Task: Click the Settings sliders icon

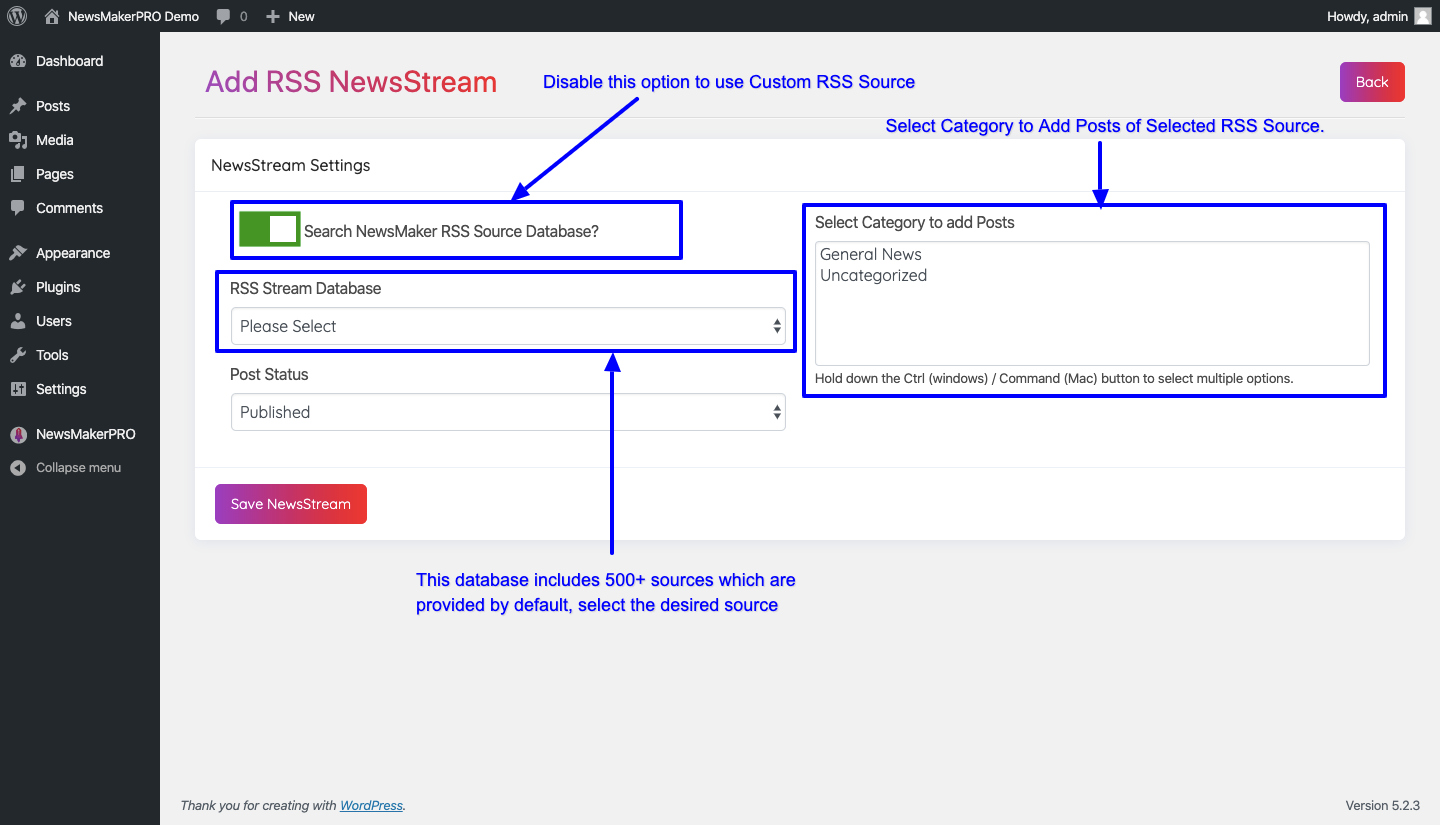Action: tap(18, 389)
